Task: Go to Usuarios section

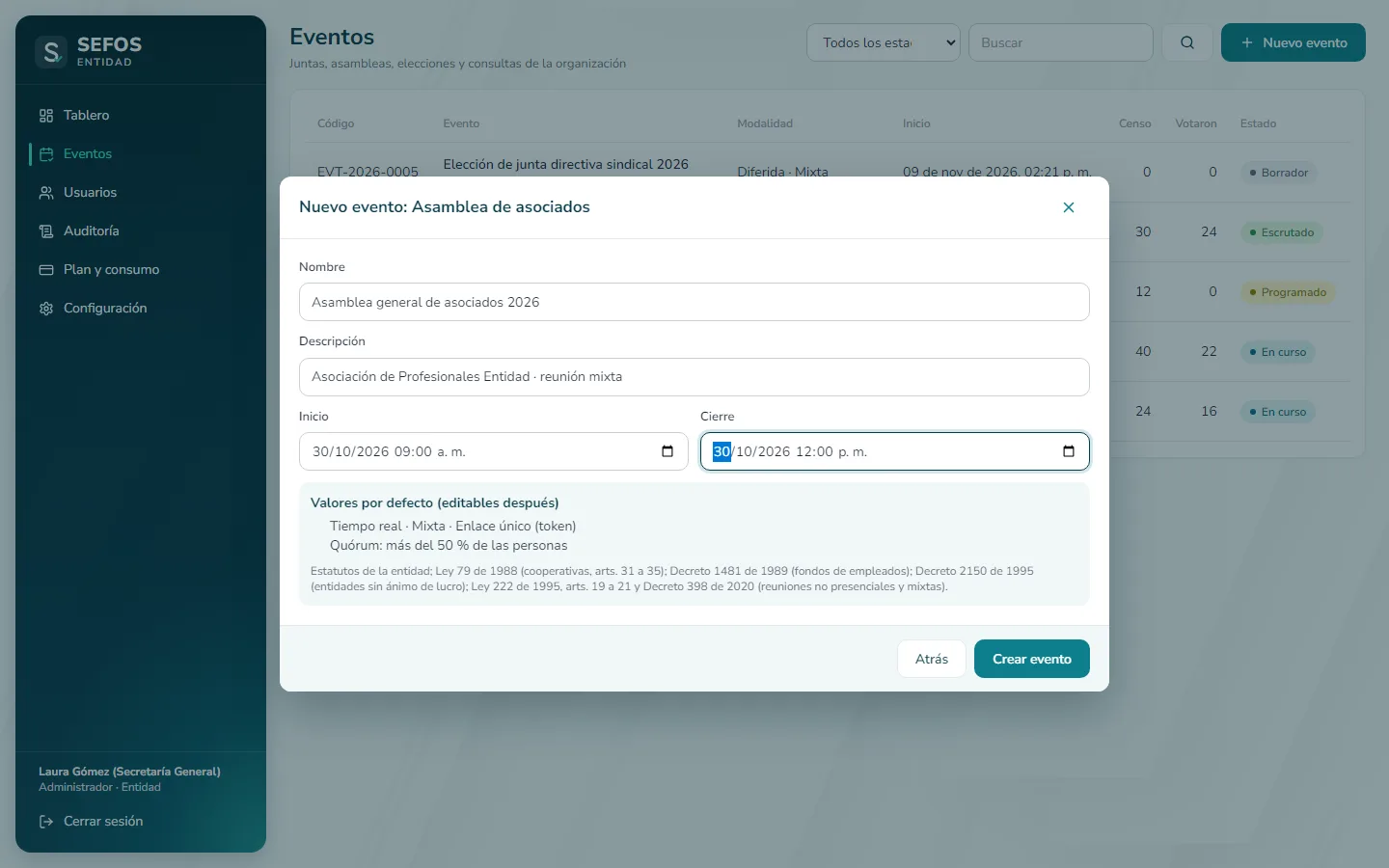Action: tap(141, 193)
